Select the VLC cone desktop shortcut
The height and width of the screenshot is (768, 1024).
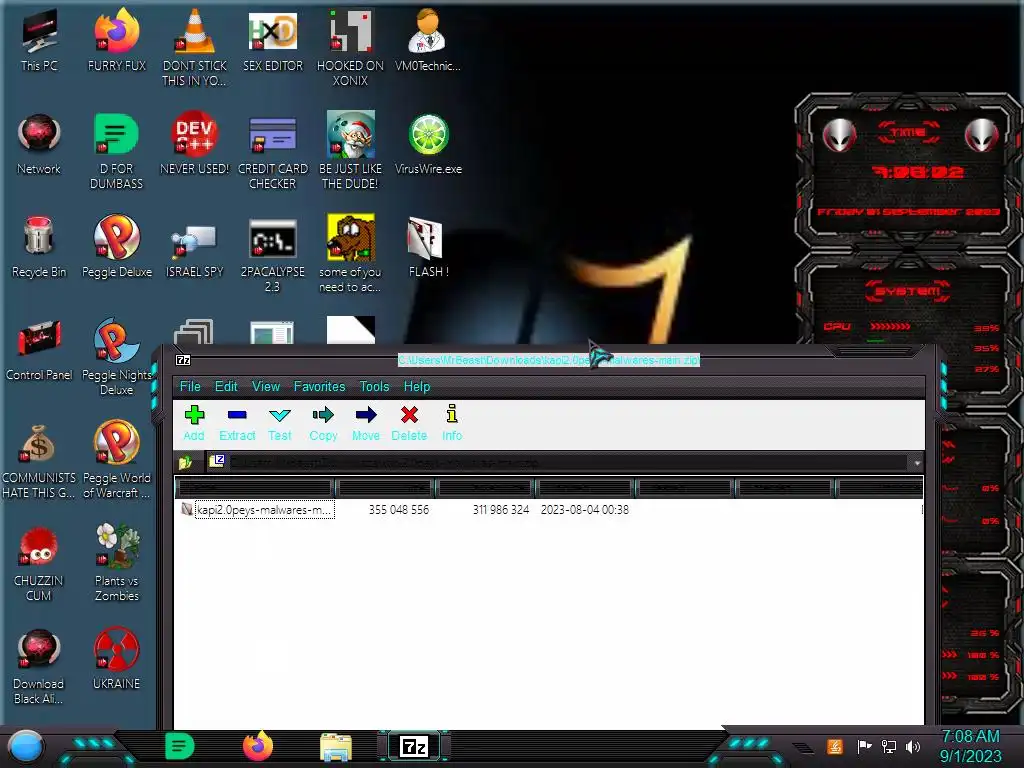(x=195, y=47)
